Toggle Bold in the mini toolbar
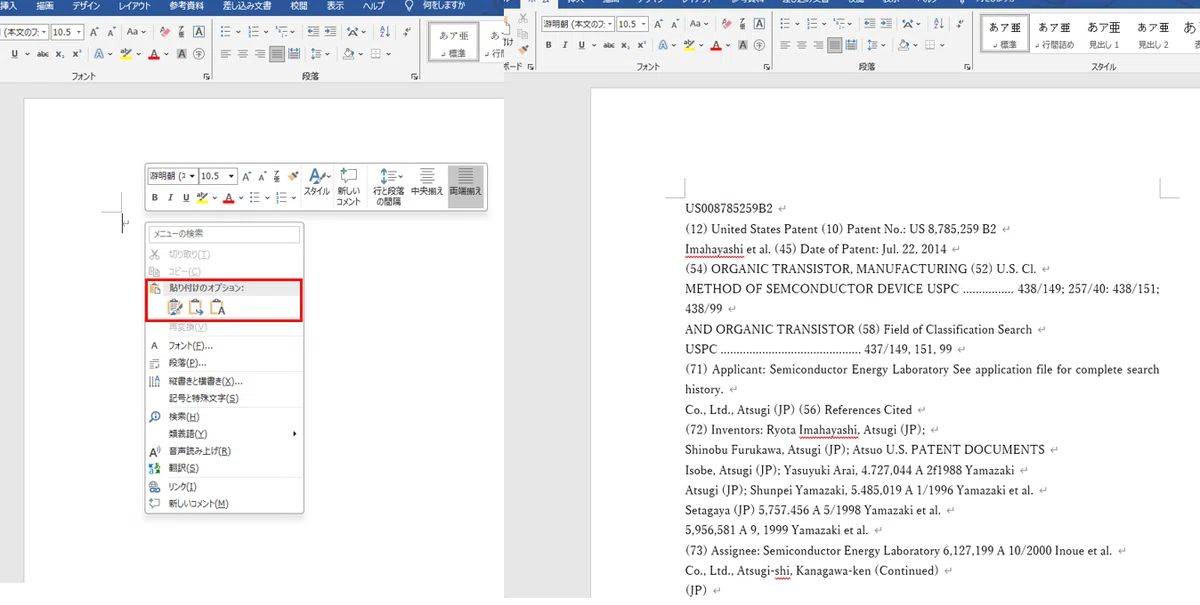 click(x=155, y=198)
